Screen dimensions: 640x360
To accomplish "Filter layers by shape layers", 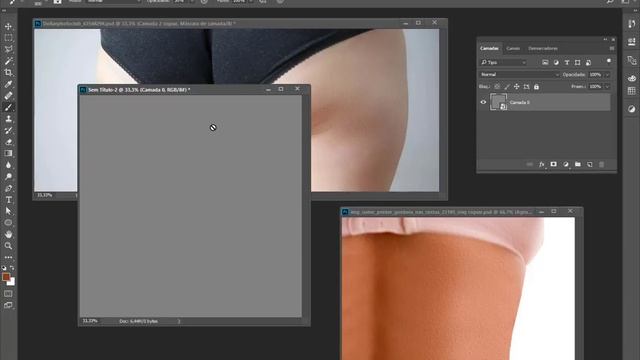I will [578, 62].
